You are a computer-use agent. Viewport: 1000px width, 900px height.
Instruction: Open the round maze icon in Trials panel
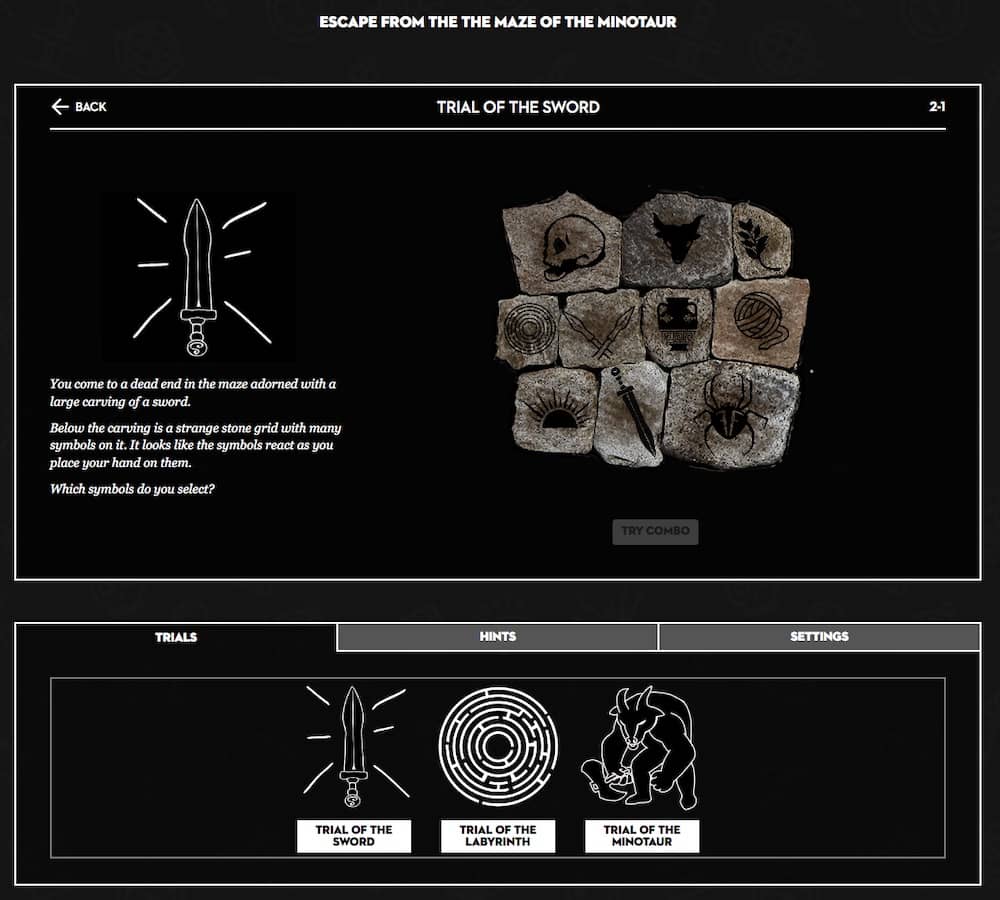pyautogui.click(x=498, y=747)
